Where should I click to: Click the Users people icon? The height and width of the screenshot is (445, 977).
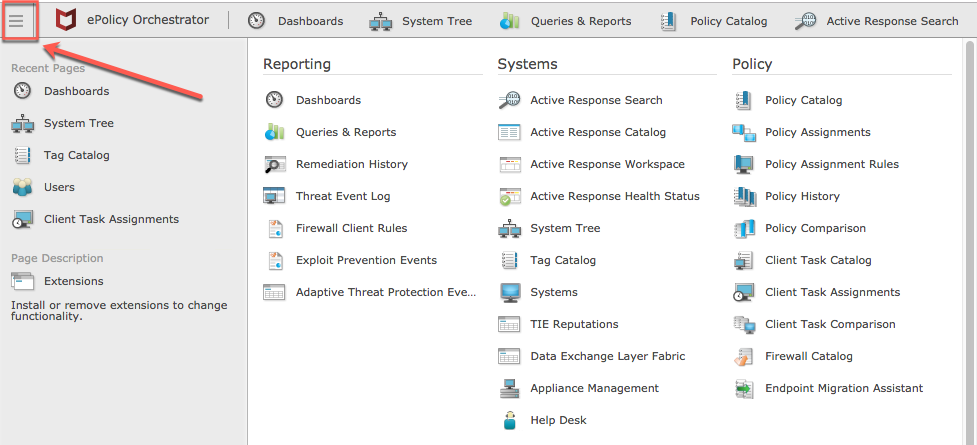22,187
